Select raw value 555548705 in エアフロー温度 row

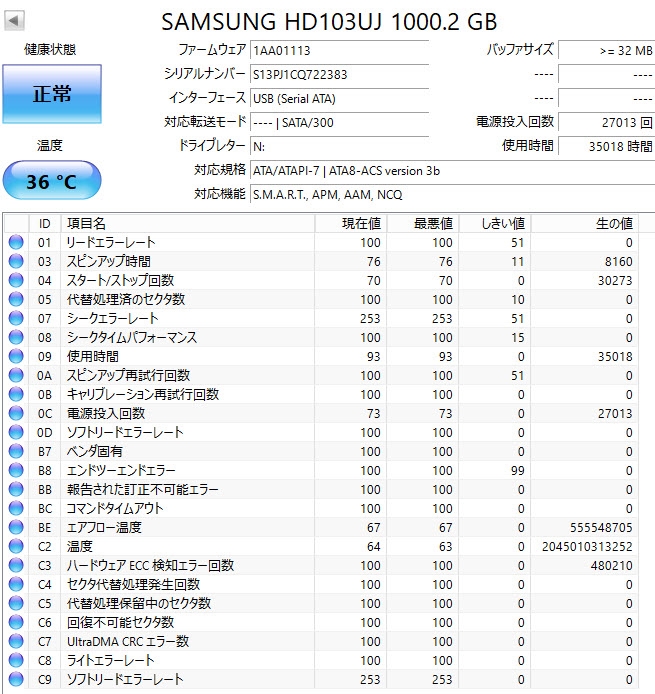point(601,528)
